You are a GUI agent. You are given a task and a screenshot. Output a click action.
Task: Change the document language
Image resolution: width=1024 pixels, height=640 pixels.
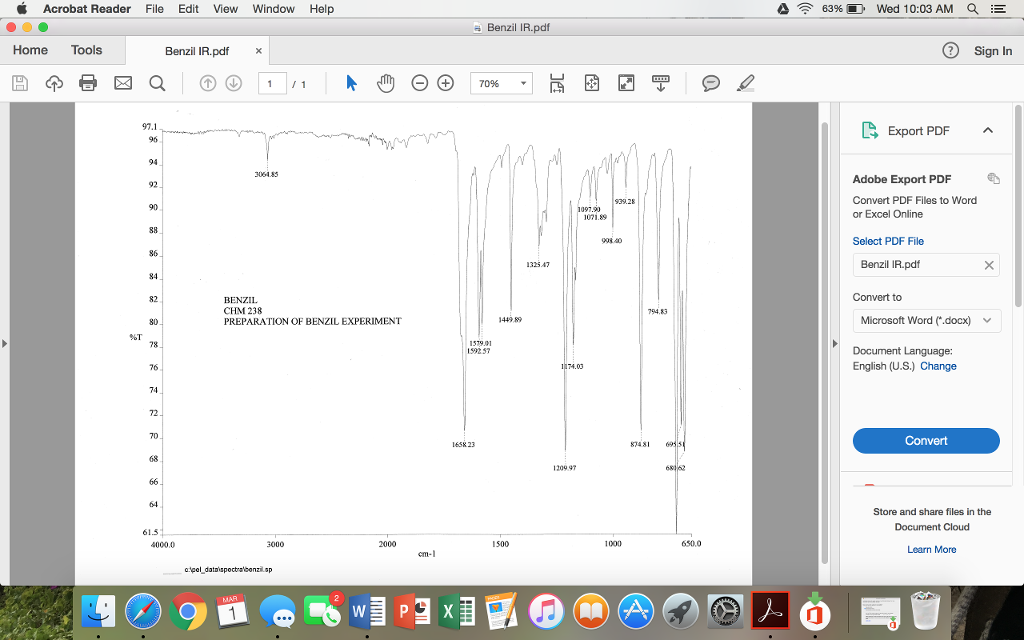click(938, 366)
